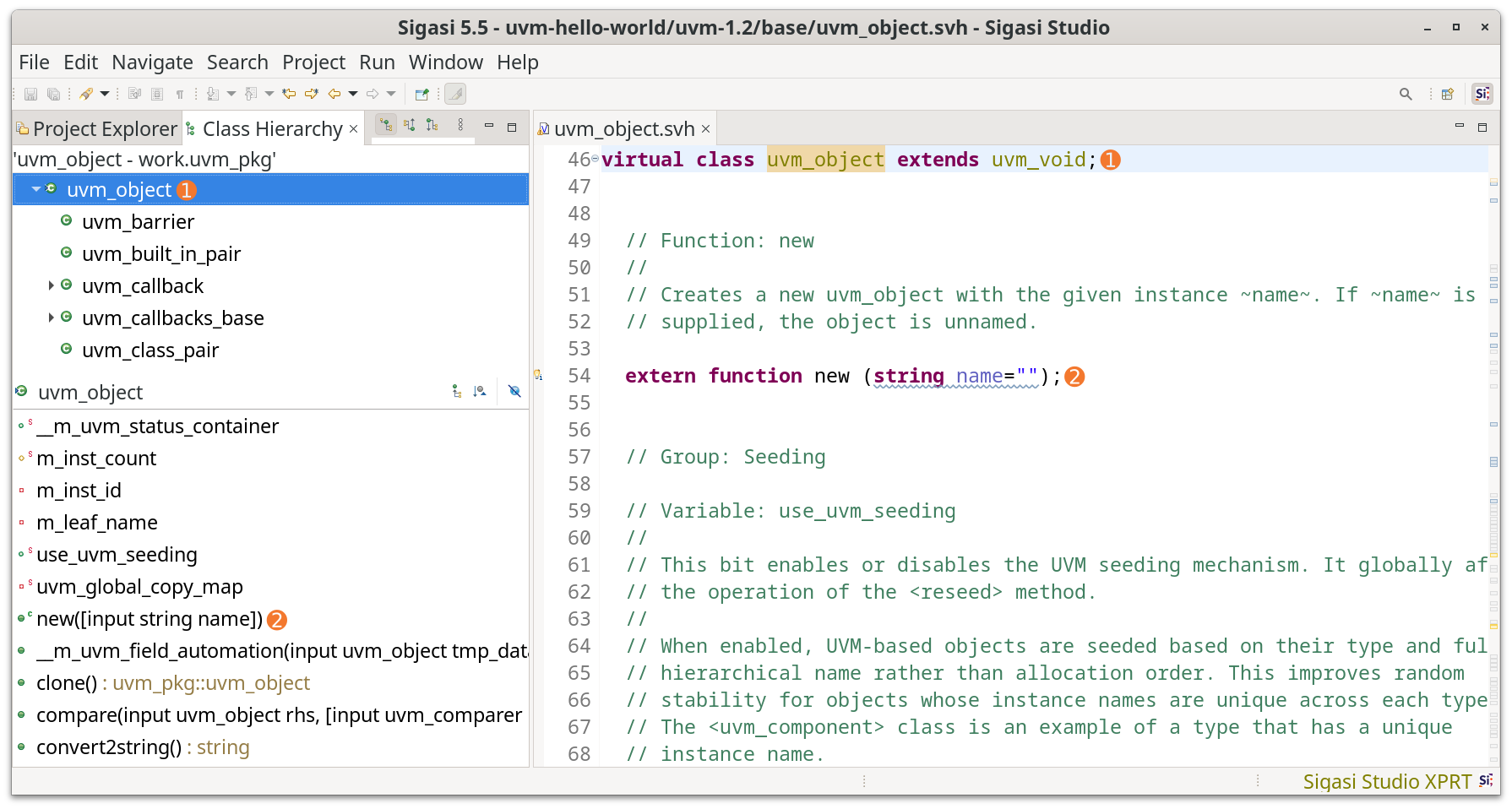The width and height of the screenshot is (1512, 809).
Task: Toggle Show Class Hierarchy mode
Action: tap(386, 125)
